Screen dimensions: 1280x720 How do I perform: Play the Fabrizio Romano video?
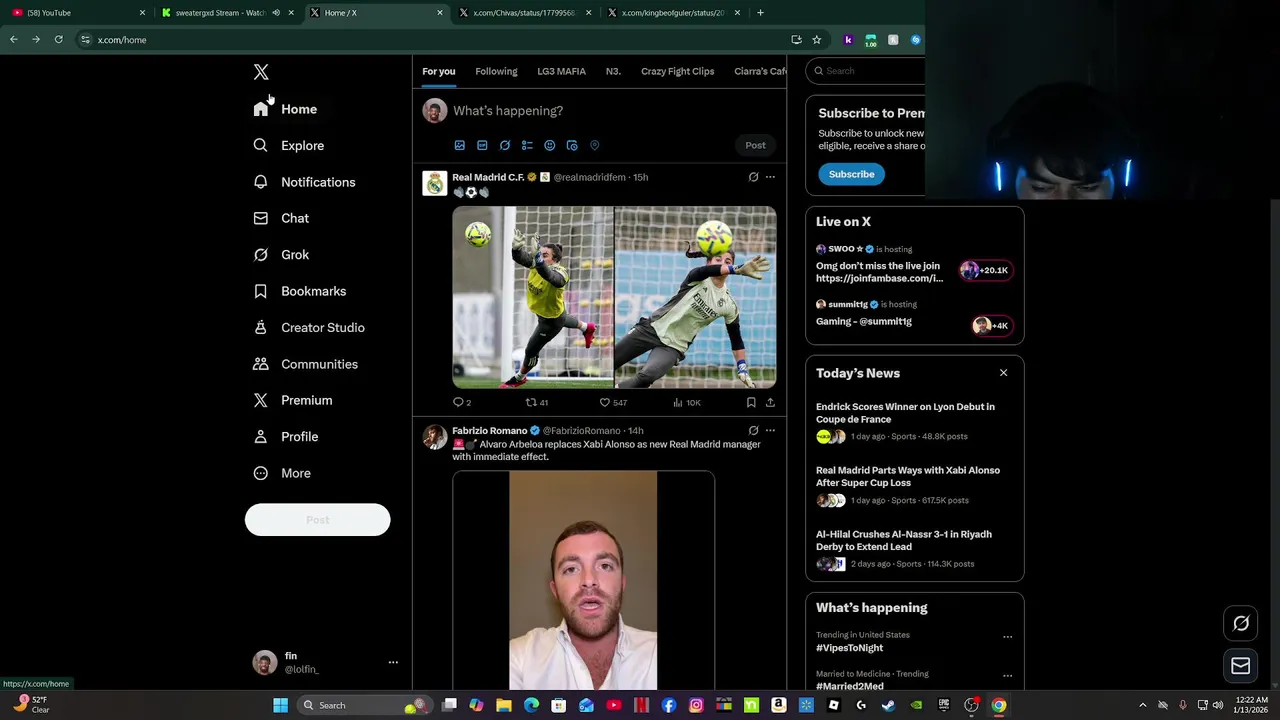pyautogui.click(x=583, y=580)
